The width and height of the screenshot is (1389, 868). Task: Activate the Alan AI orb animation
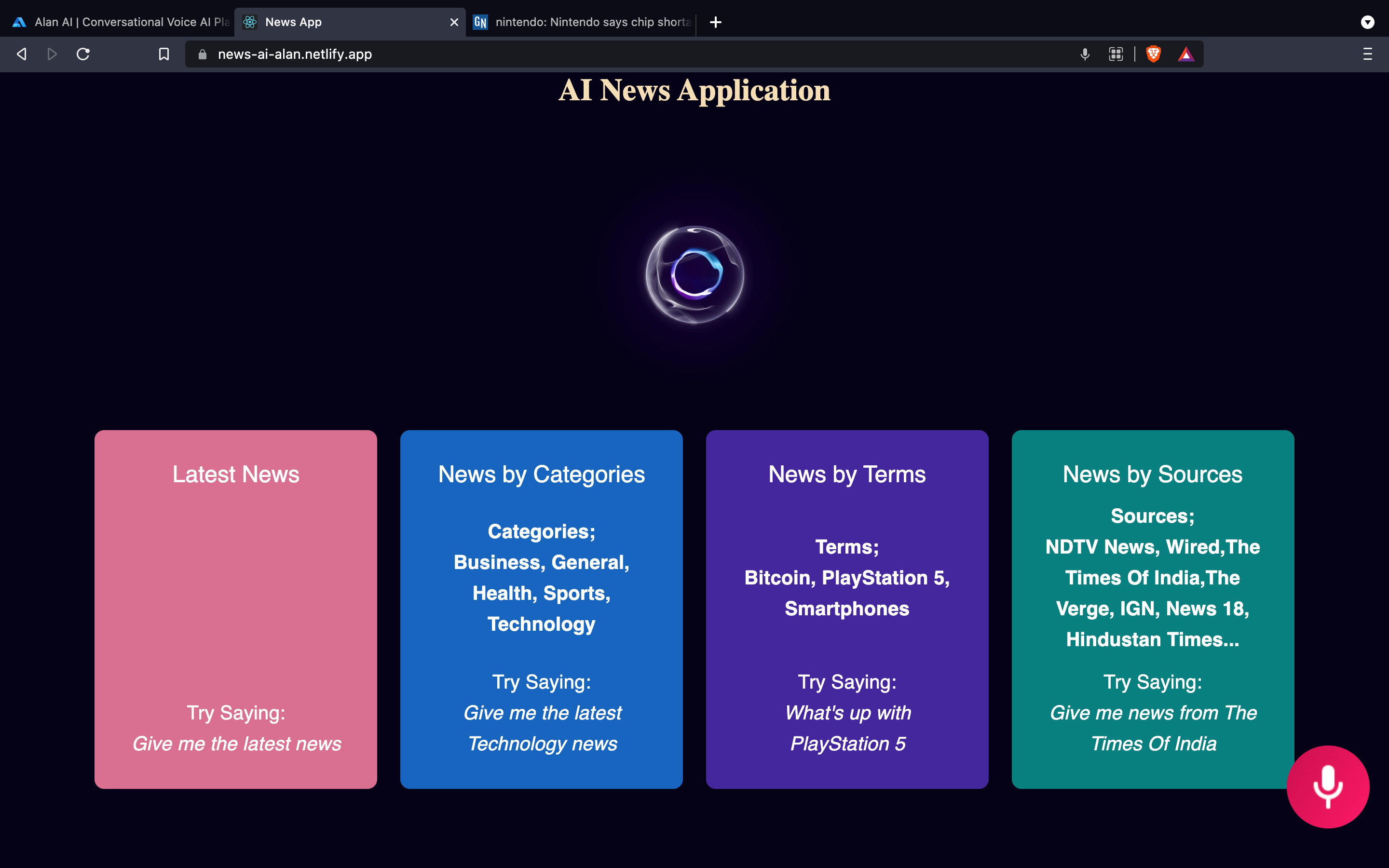[694, 275]
